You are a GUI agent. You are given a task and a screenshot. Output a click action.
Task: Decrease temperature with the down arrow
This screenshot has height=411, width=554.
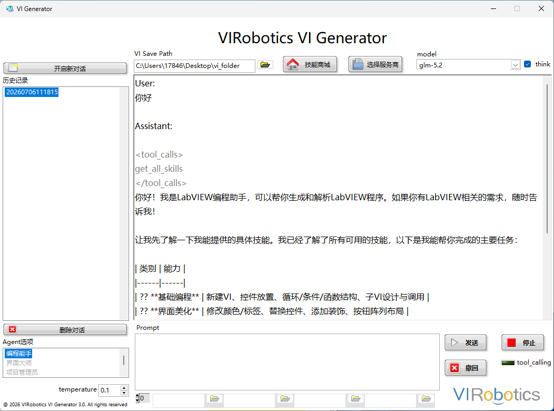tap(124, 393)
